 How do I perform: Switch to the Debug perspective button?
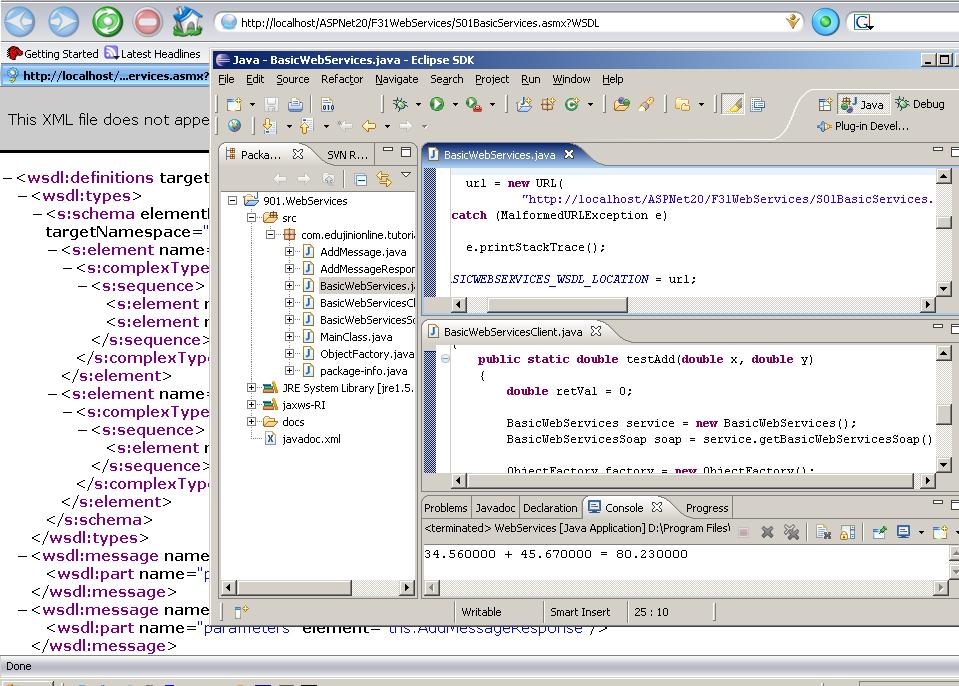(x=920, y=104)
